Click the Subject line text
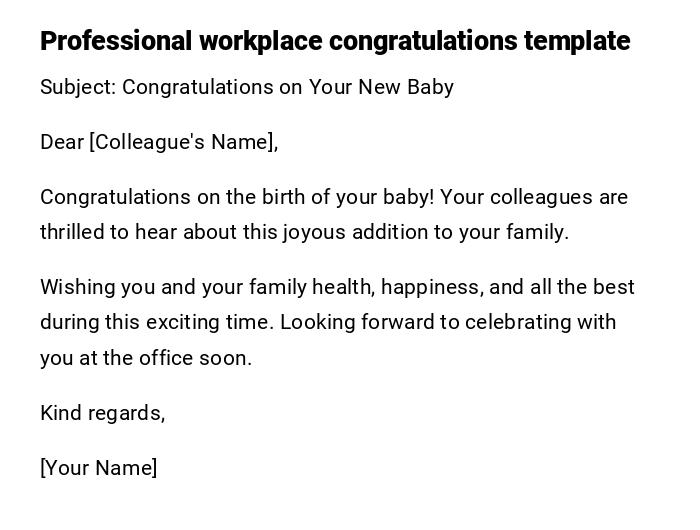This screenshot has height=530, width=700. (x=246, y=87)
